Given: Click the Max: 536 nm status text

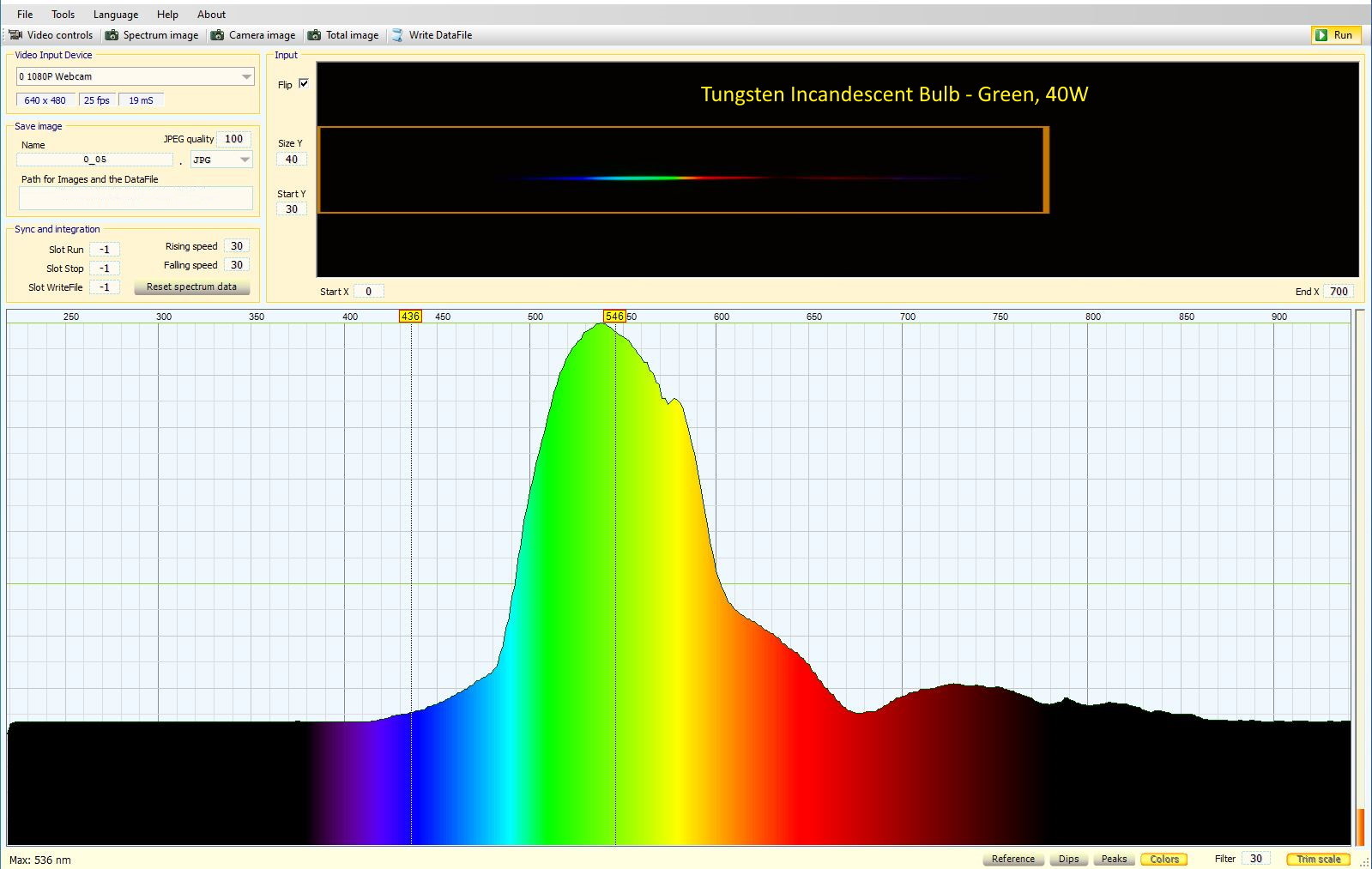Looking at the screenshot, I should [40, 860].
